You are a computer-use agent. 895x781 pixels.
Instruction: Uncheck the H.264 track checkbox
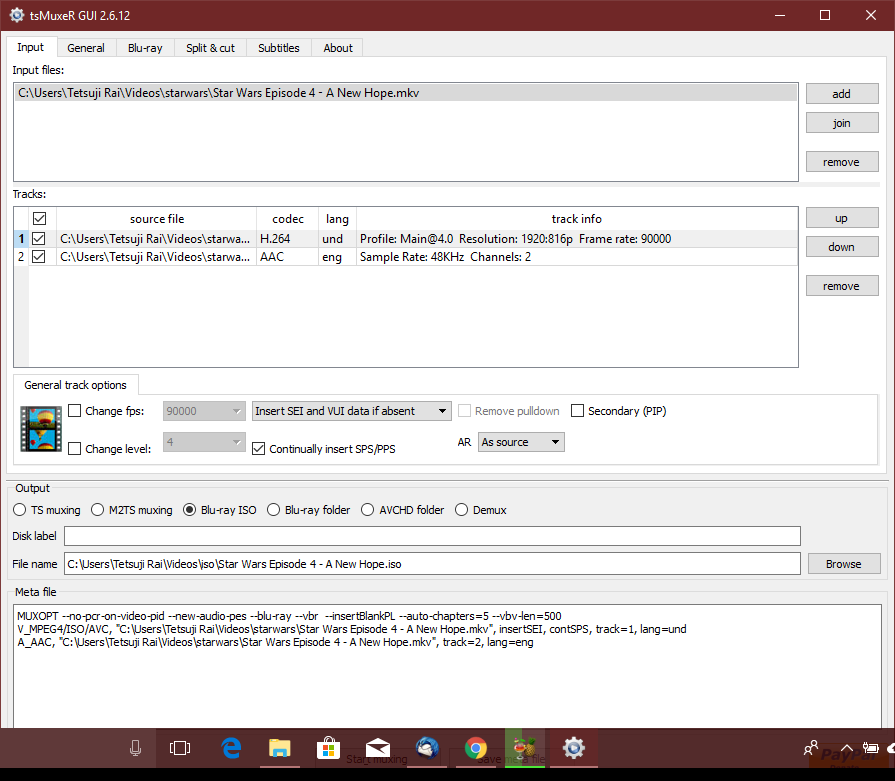pyautogui.click(x=39, y=239)
